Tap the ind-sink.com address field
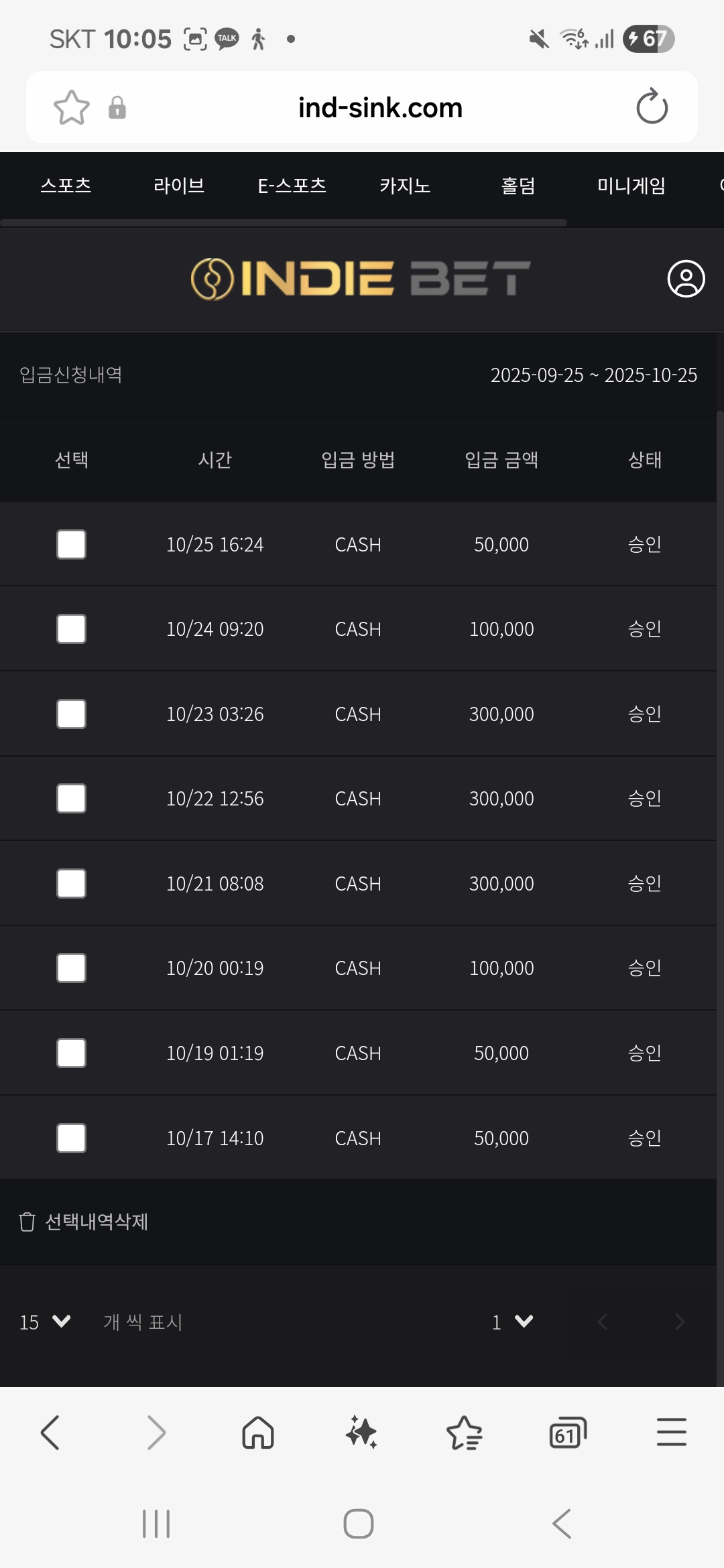The image size is (724, 1568). click(x=380, y=107)
